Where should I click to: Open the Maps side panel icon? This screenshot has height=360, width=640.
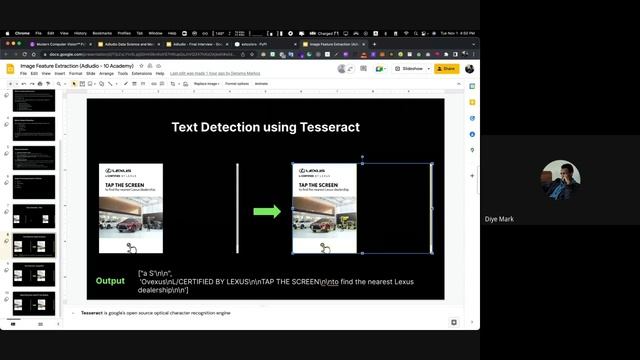pyautogui.click(x=472, y=150)
